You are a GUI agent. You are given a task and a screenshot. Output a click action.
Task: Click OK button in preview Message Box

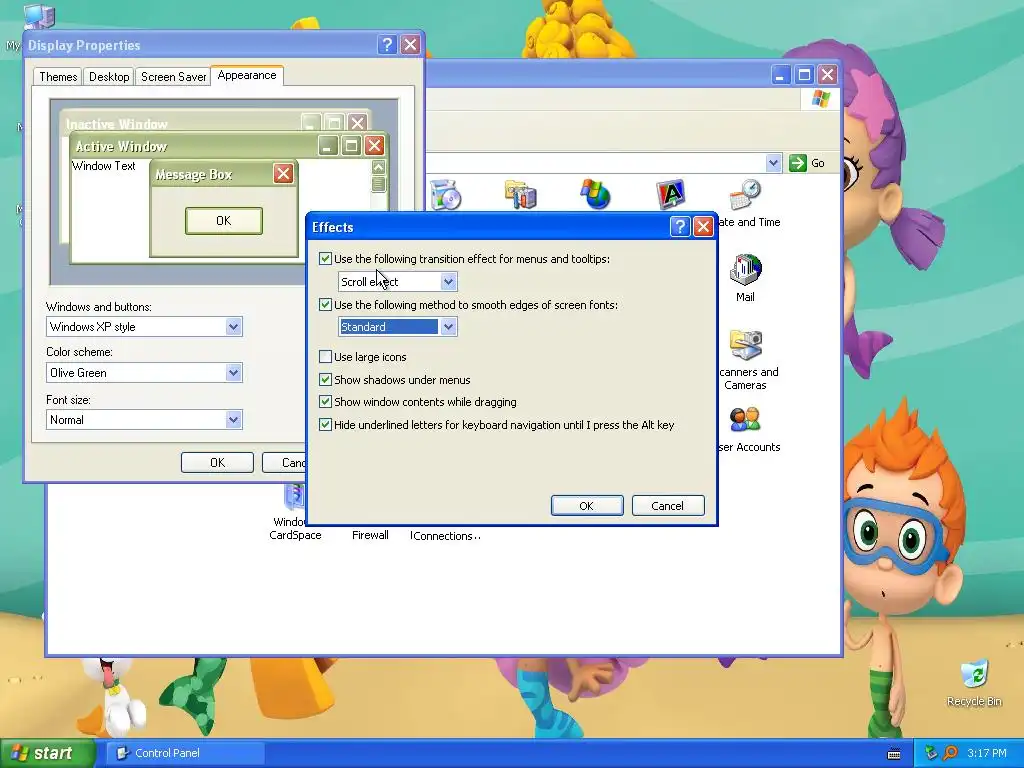coord(223,221)
